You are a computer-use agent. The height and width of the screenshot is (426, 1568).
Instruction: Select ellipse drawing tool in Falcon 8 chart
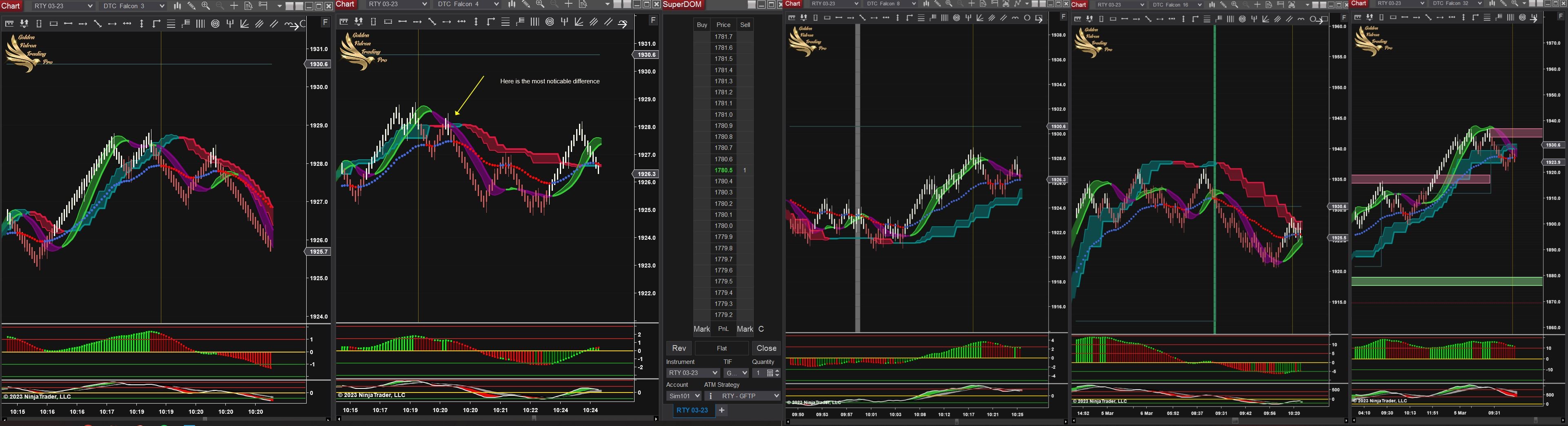coord(1027,18)
